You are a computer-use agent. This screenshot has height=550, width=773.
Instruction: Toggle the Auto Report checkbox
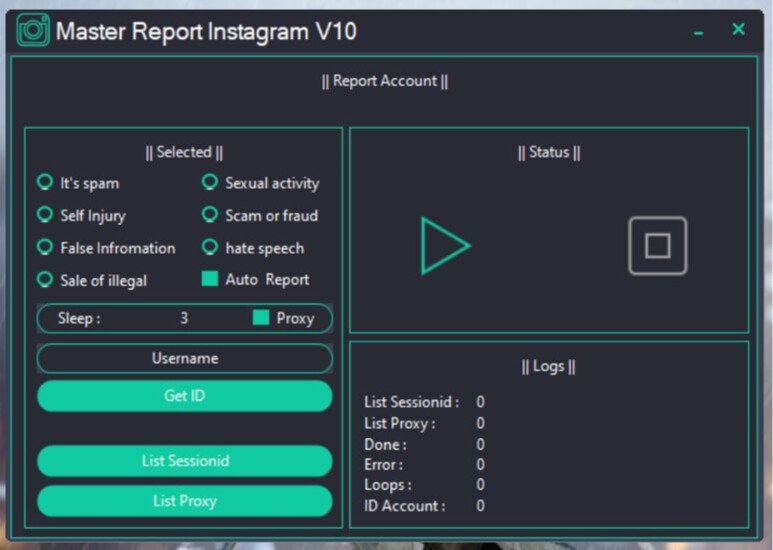click(210, 279)
